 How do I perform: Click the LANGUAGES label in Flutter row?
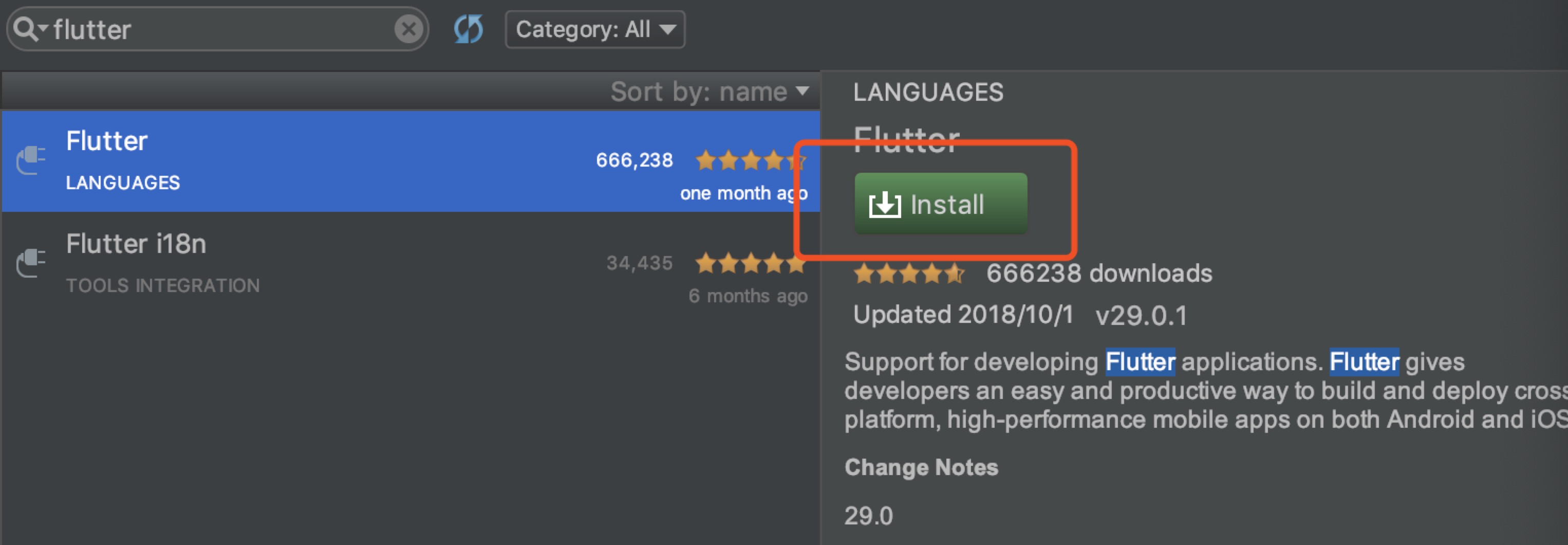123,183
